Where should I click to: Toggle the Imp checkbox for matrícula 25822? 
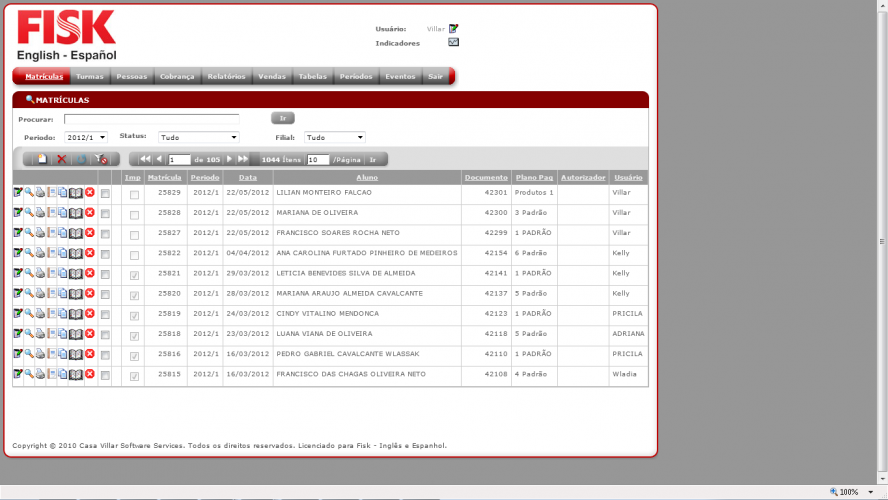(134, 255)
